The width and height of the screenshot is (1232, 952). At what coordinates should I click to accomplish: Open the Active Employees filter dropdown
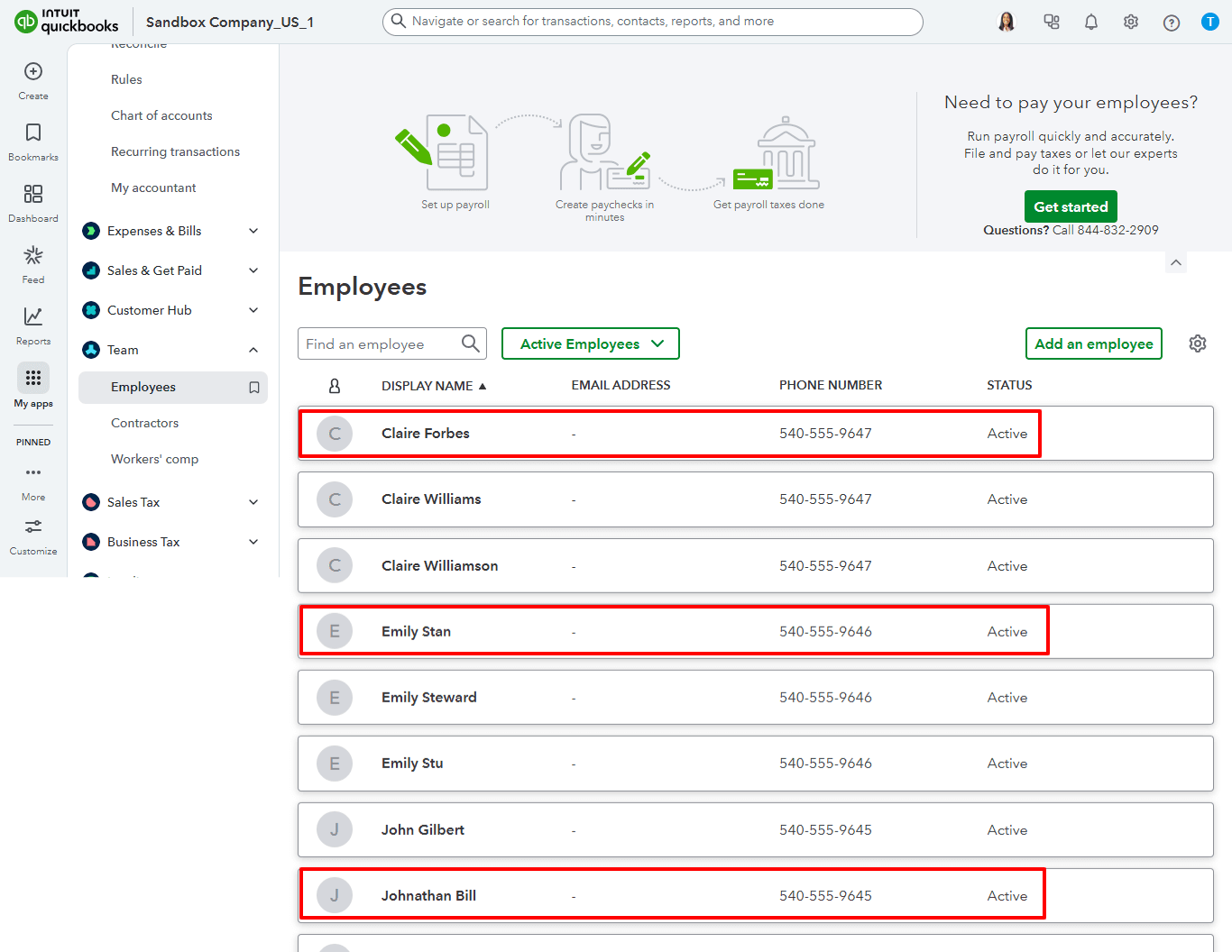pyautogui.click(x=590, y=343)
